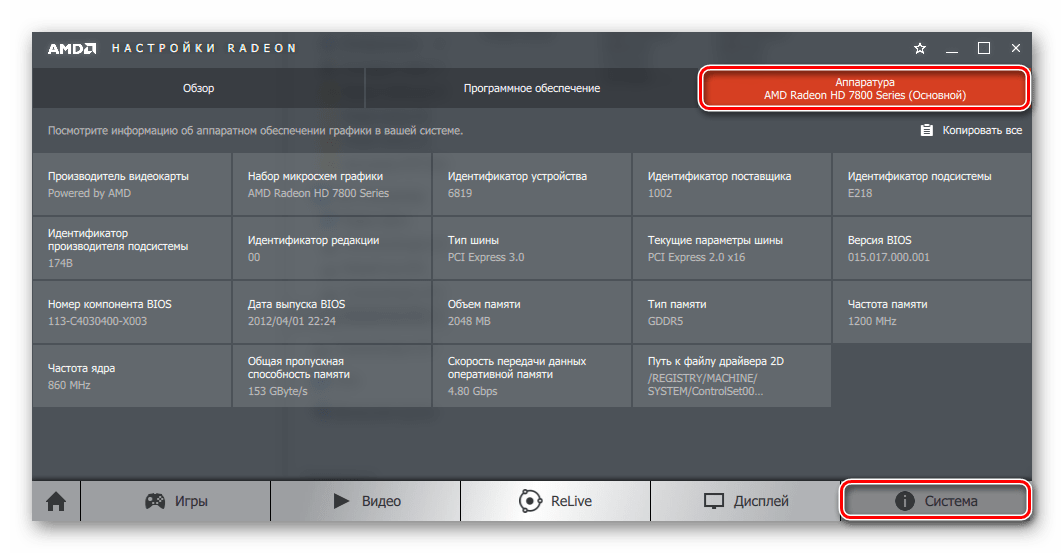This screenshot has width=1064, height=553.
Task: Click the Производитель видеокарты tile
Action: [132, 184]
